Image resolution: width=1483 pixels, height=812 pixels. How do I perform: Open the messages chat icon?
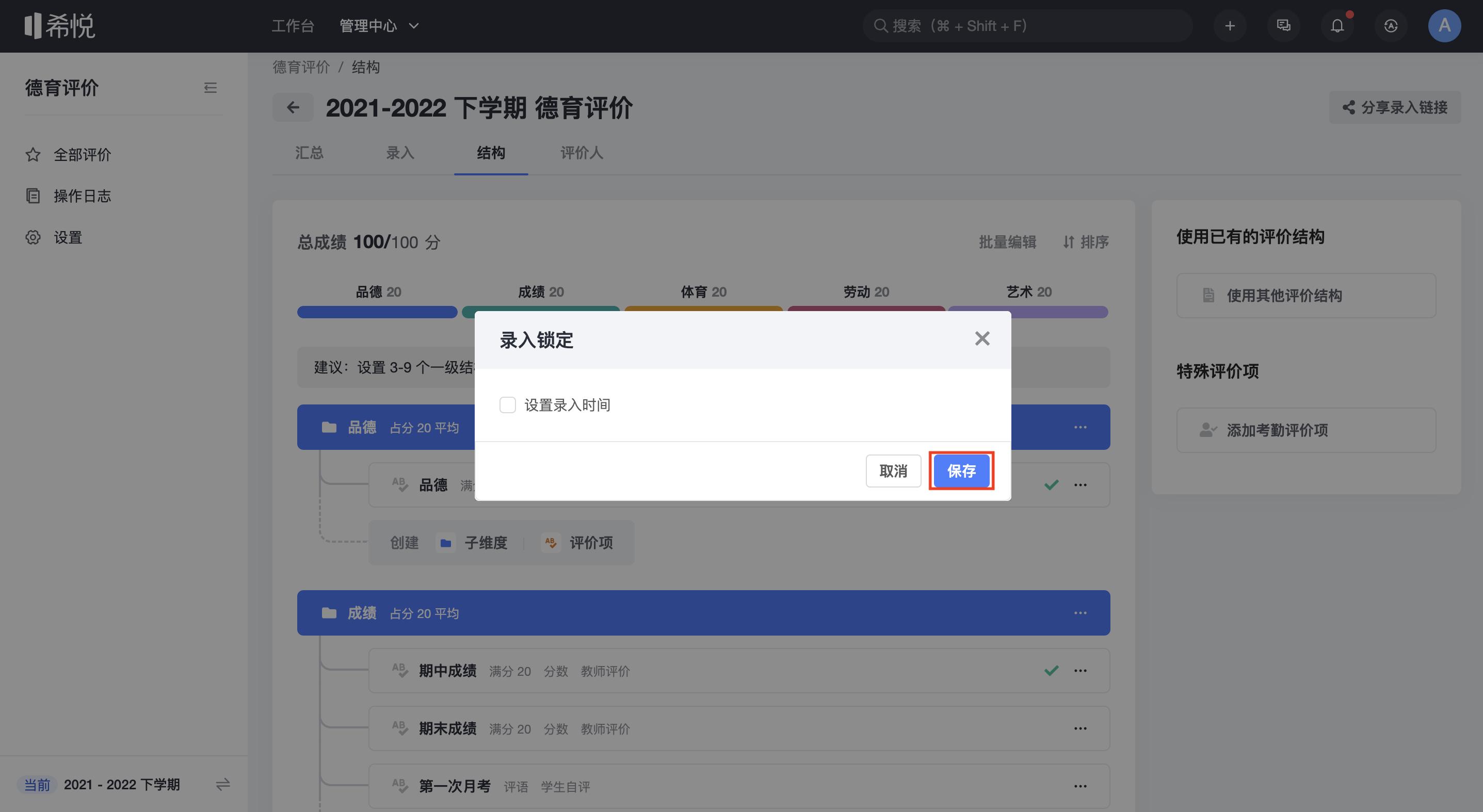click(x=1283, y=26)
